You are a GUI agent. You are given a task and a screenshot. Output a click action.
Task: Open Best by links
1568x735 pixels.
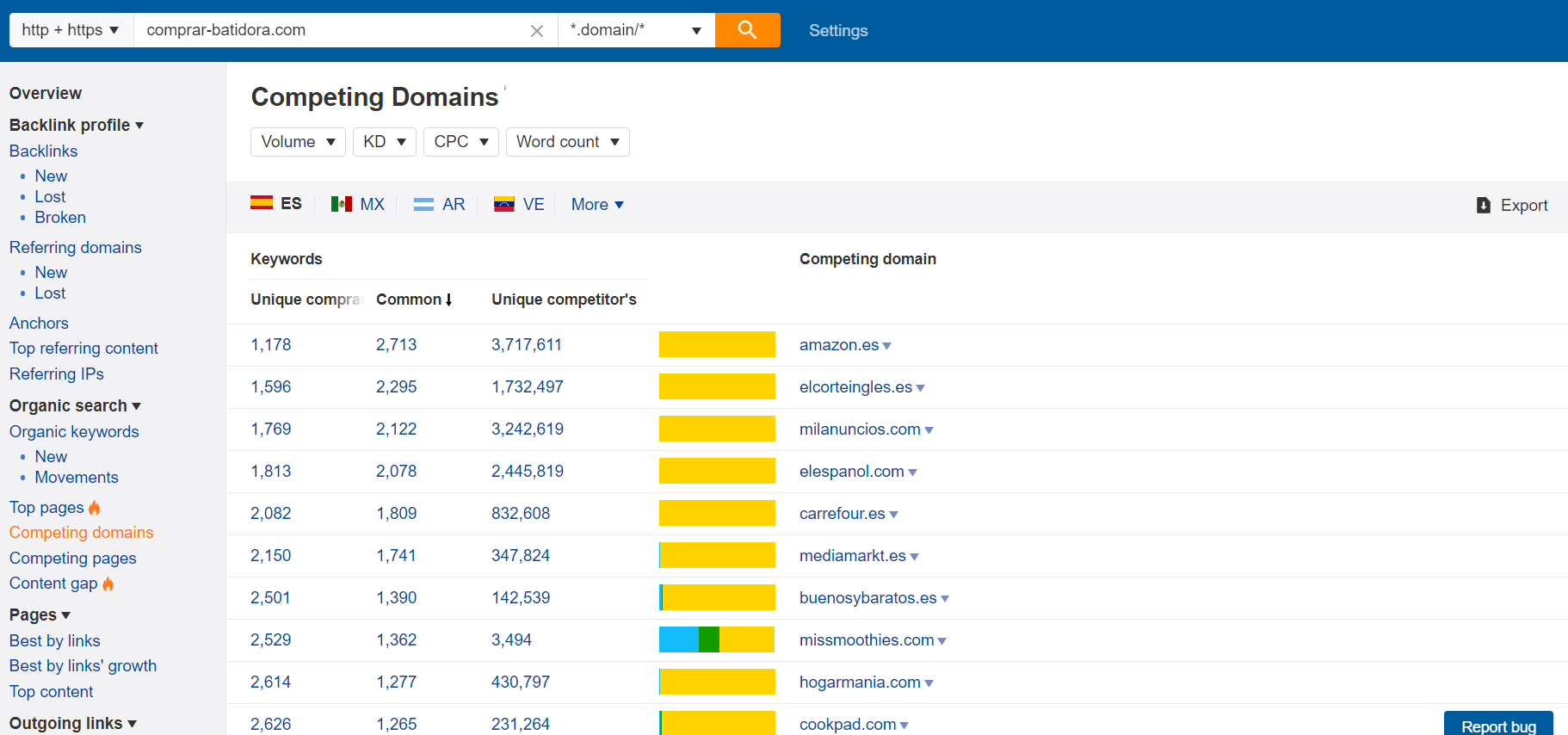[55, 640]
